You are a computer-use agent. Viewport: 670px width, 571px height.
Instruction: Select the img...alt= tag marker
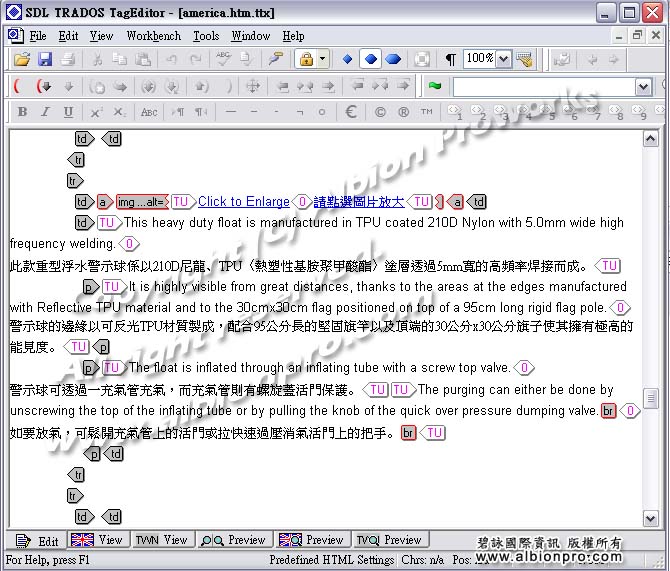[142, 202]
